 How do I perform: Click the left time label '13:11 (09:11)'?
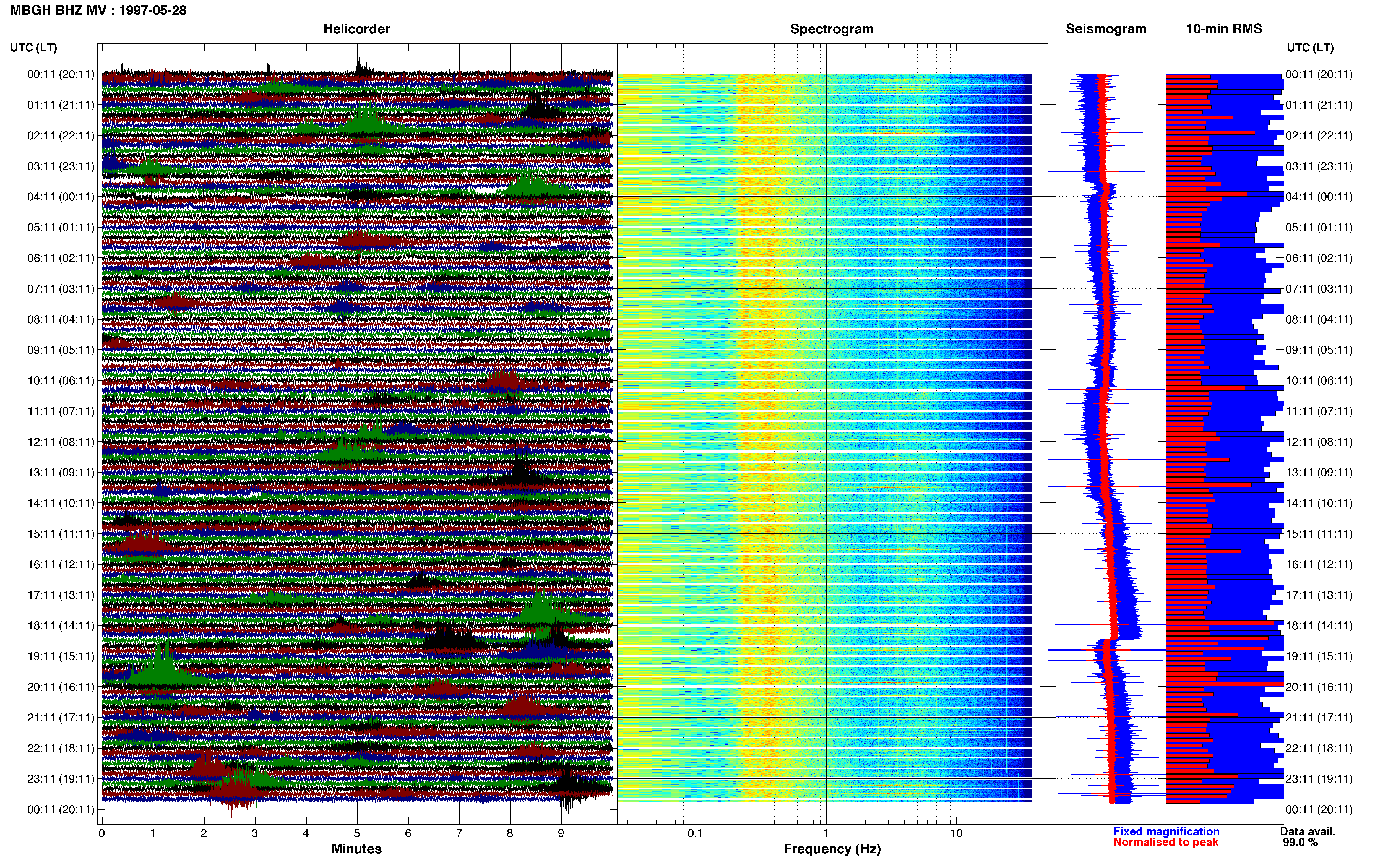[x=61, y=473]
